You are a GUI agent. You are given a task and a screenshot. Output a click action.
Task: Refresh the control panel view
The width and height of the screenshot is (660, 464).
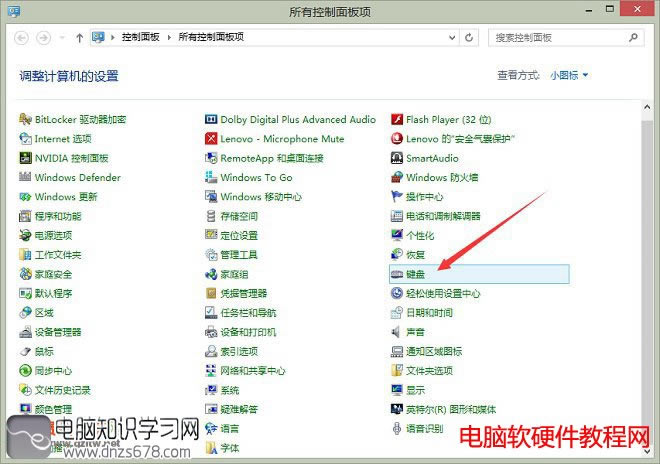469,37
